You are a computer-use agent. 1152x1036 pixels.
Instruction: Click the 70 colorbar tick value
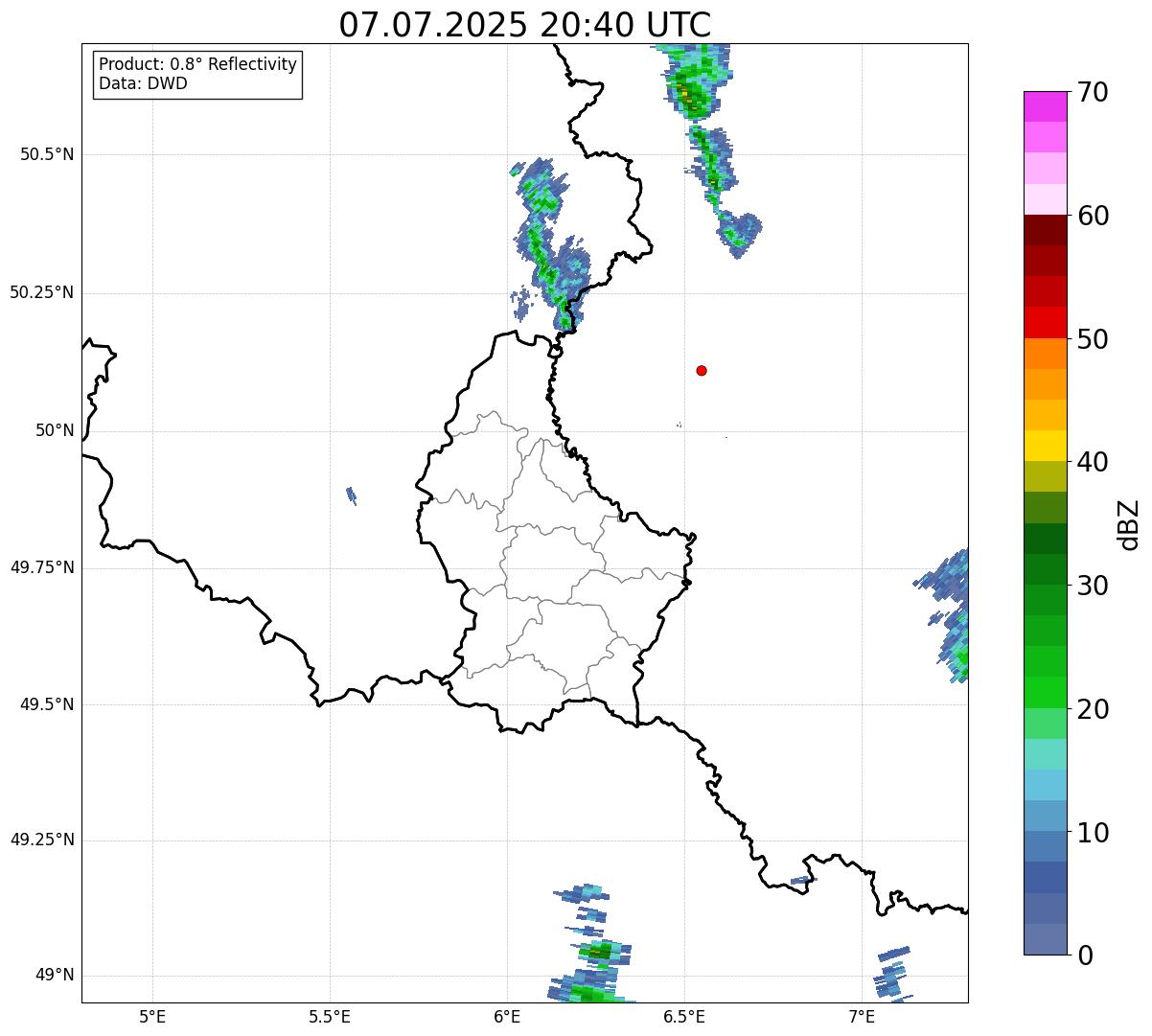(1093, 92)
